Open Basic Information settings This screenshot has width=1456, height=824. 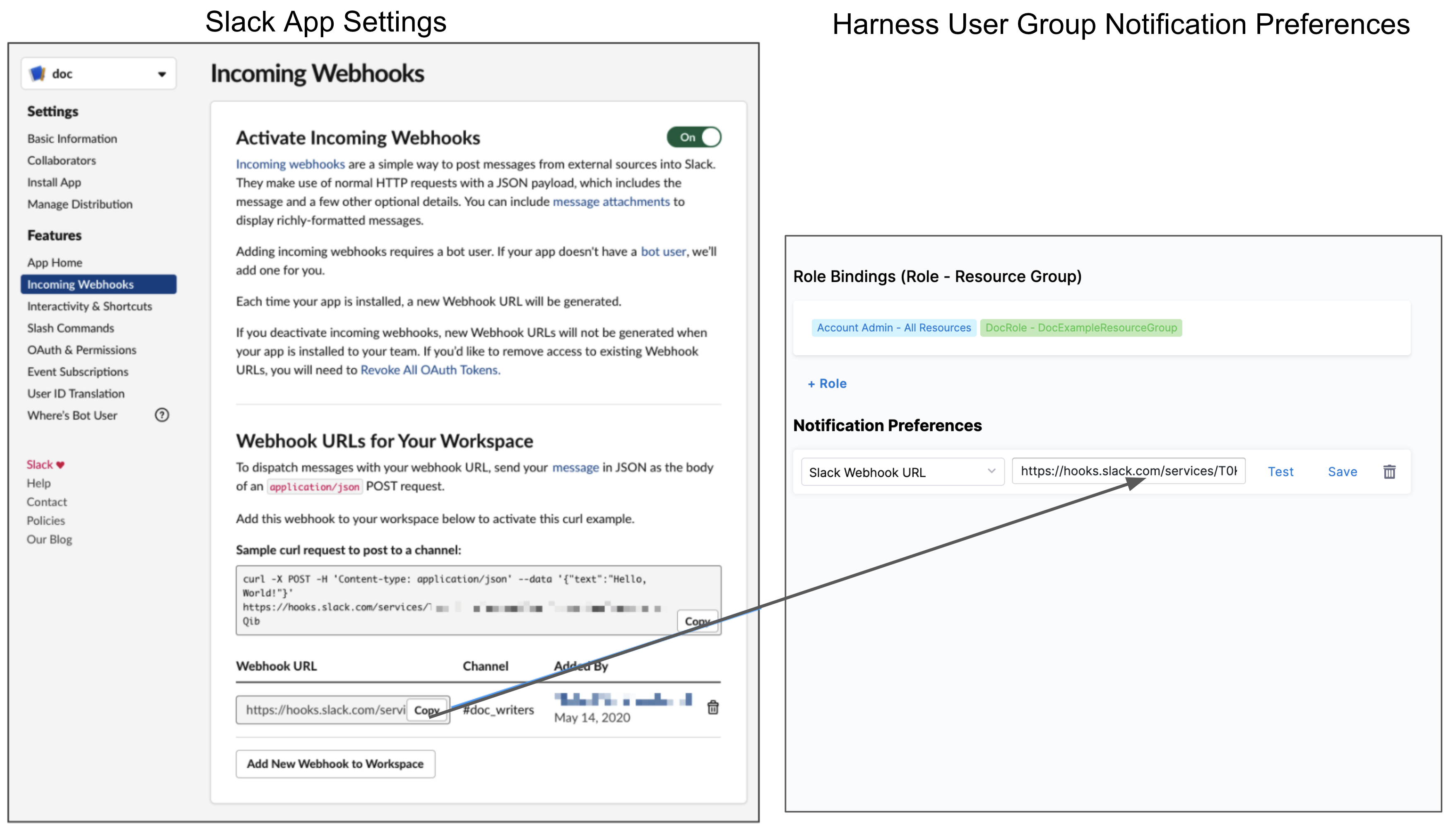72,139
